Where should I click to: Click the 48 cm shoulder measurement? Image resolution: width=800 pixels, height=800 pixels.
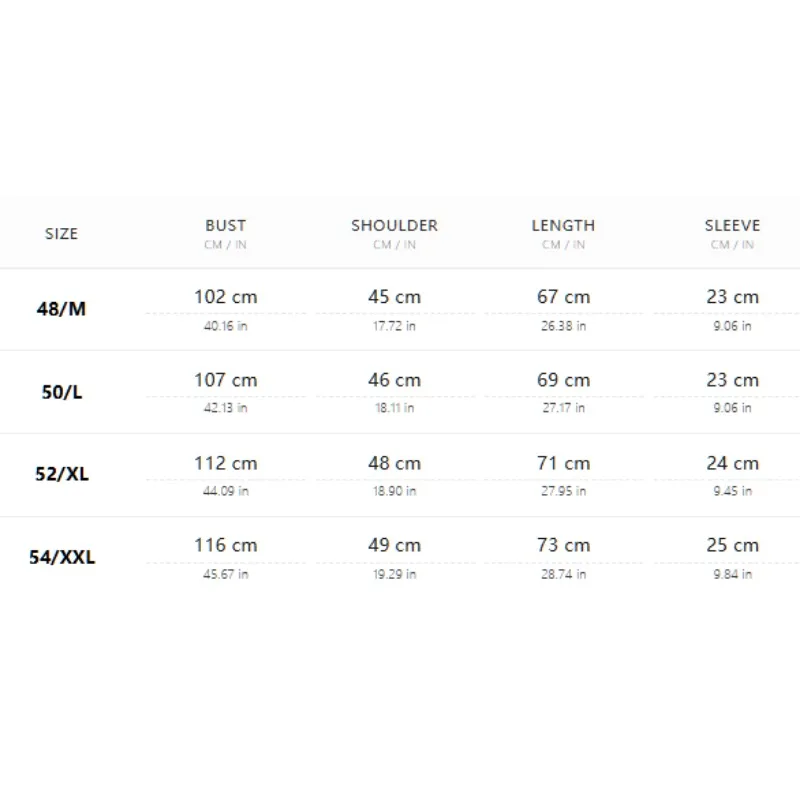point(394,463)
